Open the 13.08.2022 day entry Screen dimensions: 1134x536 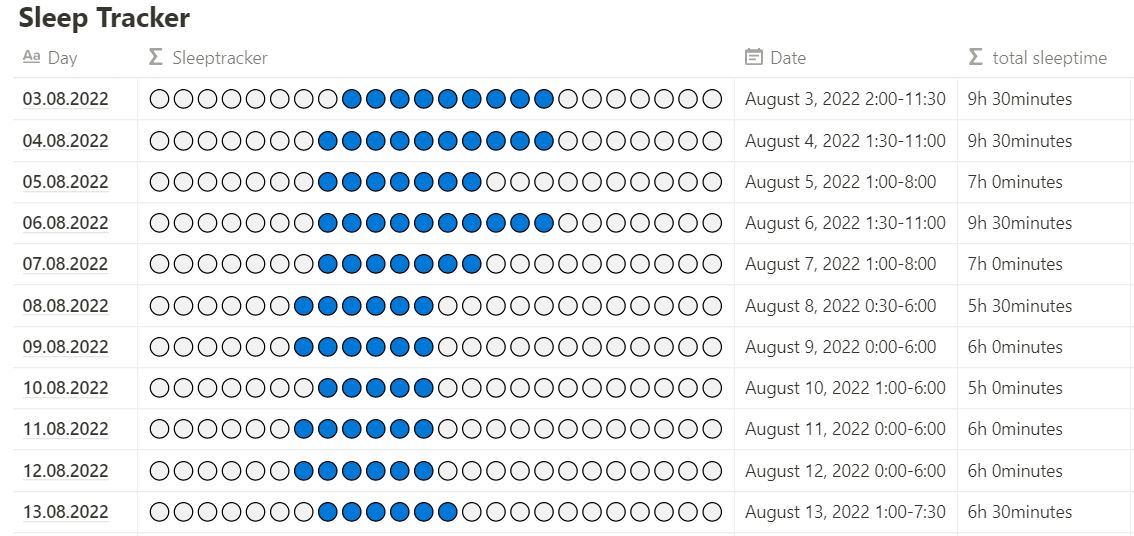66,512
